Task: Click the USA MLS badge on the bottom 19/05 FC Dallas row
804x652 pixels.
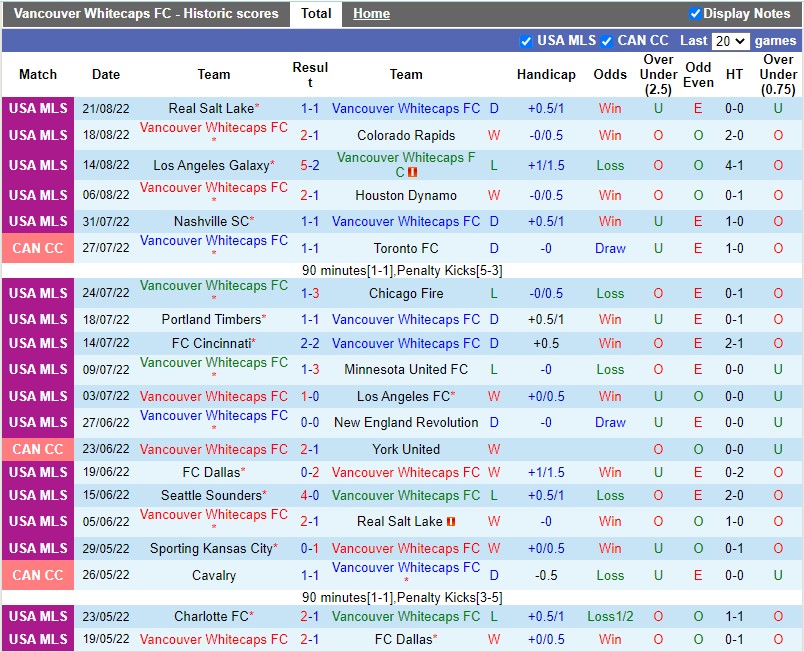Action: pos(37,639)
